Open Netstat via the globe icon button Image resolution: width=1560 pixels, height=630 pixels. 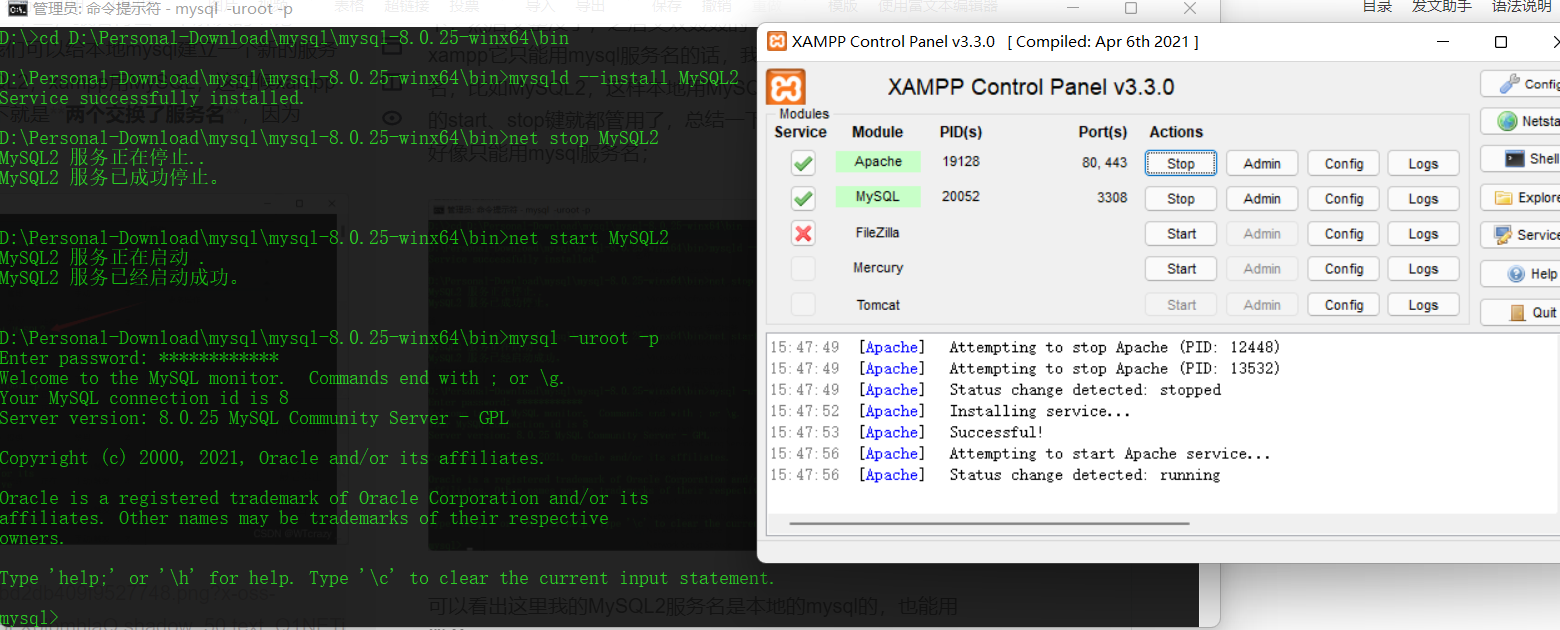point(1520,121)
